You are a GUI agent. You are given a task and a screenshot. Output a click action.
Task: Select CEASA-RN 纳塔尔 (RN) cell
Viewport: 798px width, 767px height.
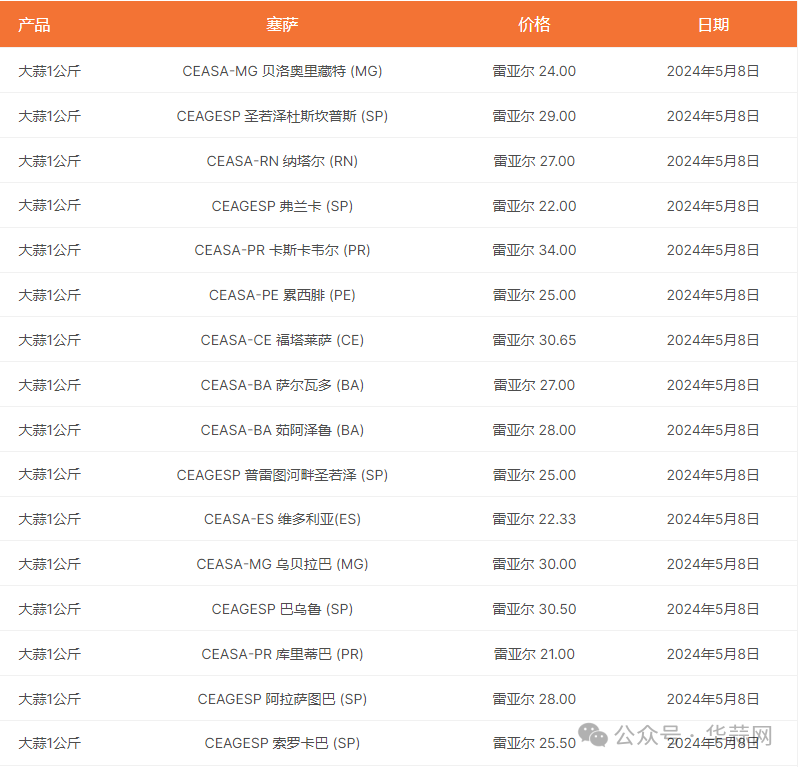[x=282, y=161]
